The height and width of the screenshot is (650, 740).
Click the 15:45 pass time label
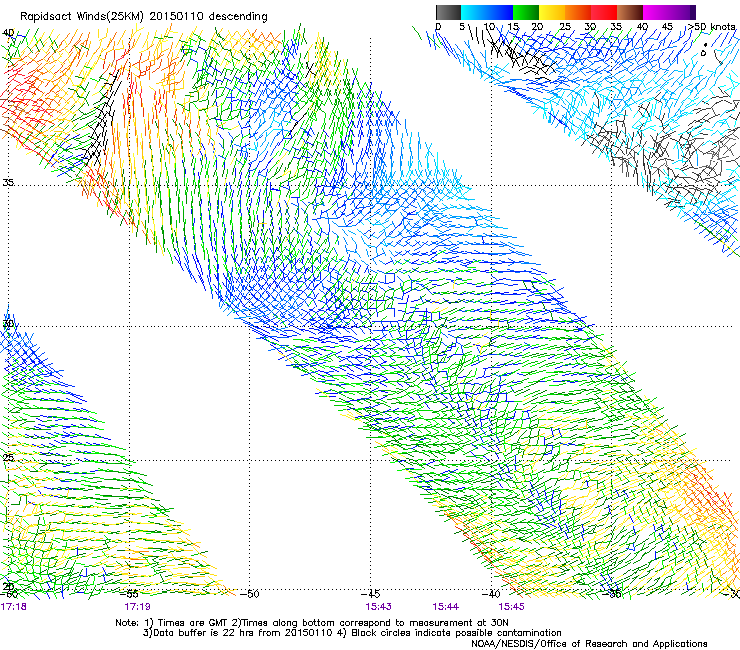click(511, 607)
